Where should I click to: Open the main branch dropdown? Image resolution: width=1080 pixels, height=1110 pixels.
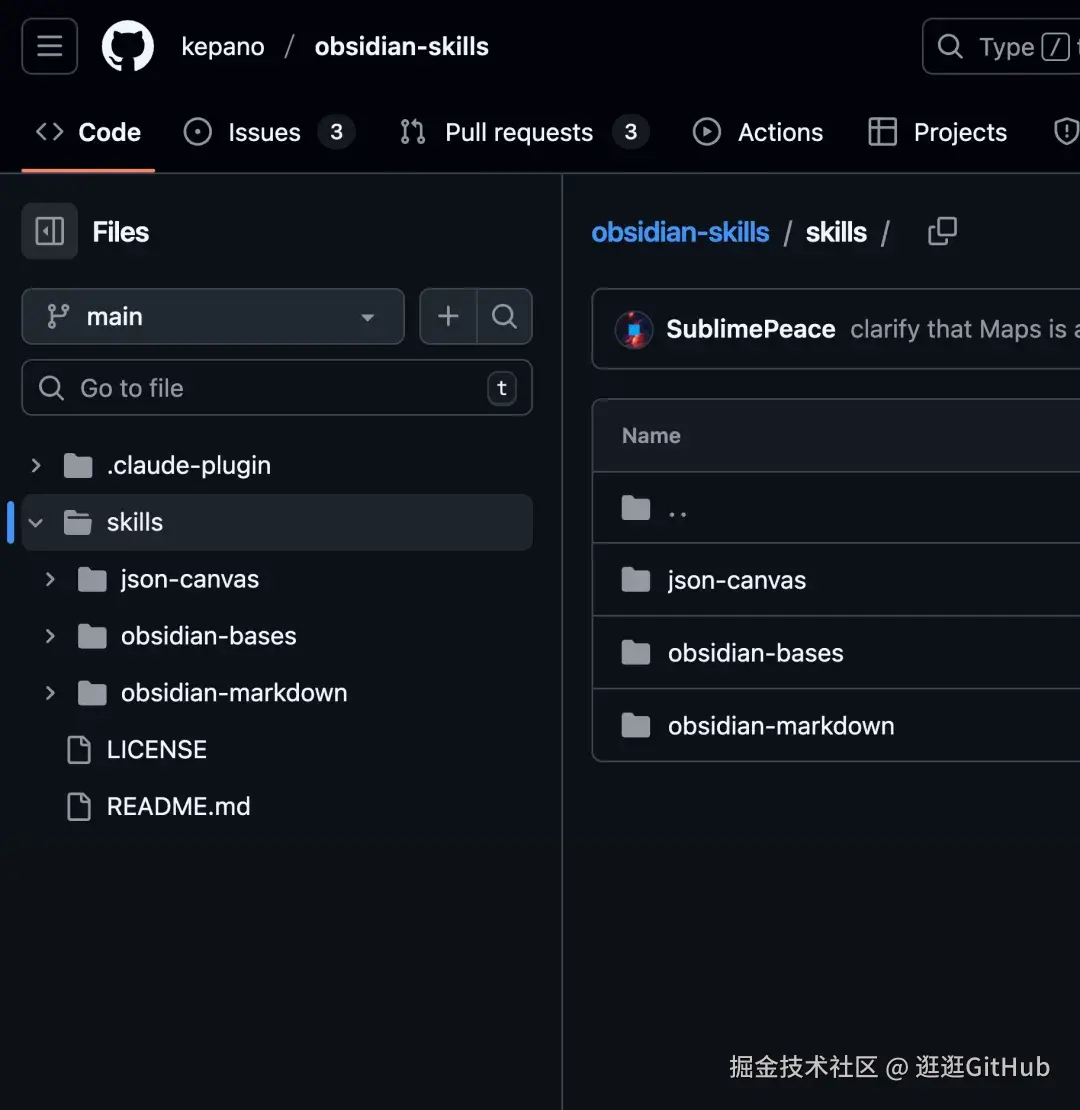(x=213, y=316)
